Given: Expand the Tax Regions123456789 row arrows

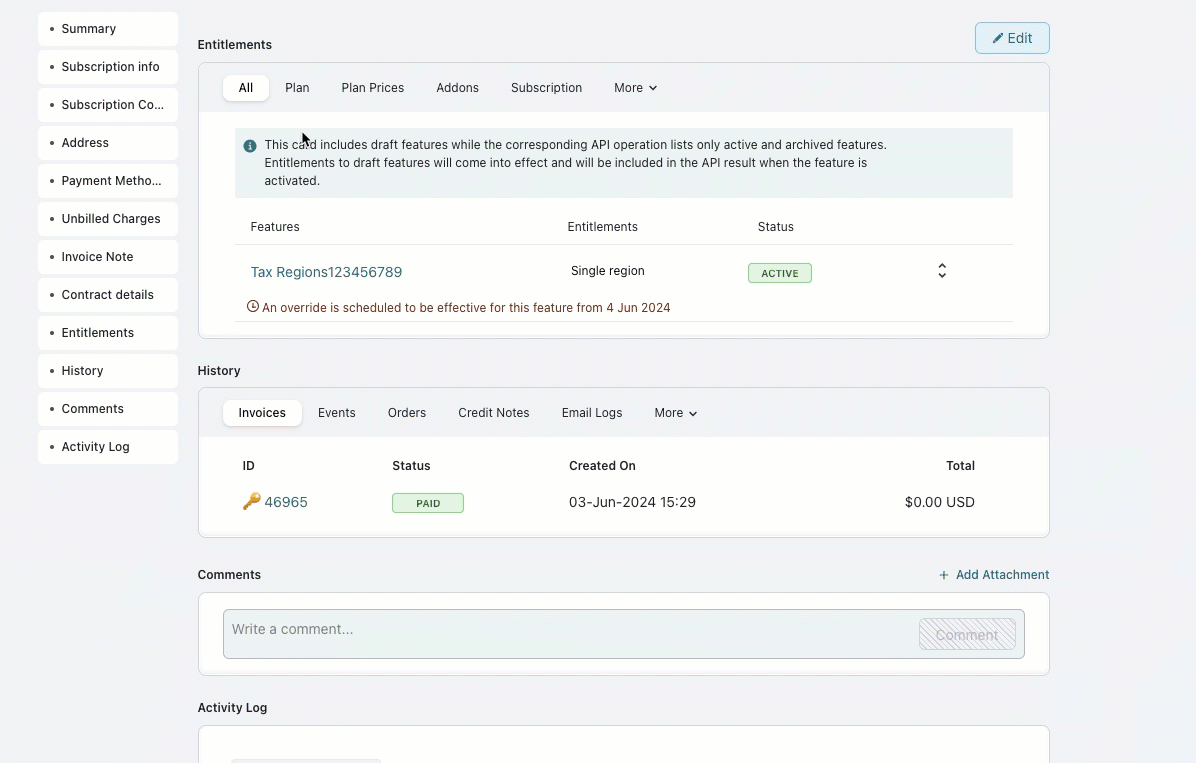Looking at the screenshot, I should coord(942,271).
